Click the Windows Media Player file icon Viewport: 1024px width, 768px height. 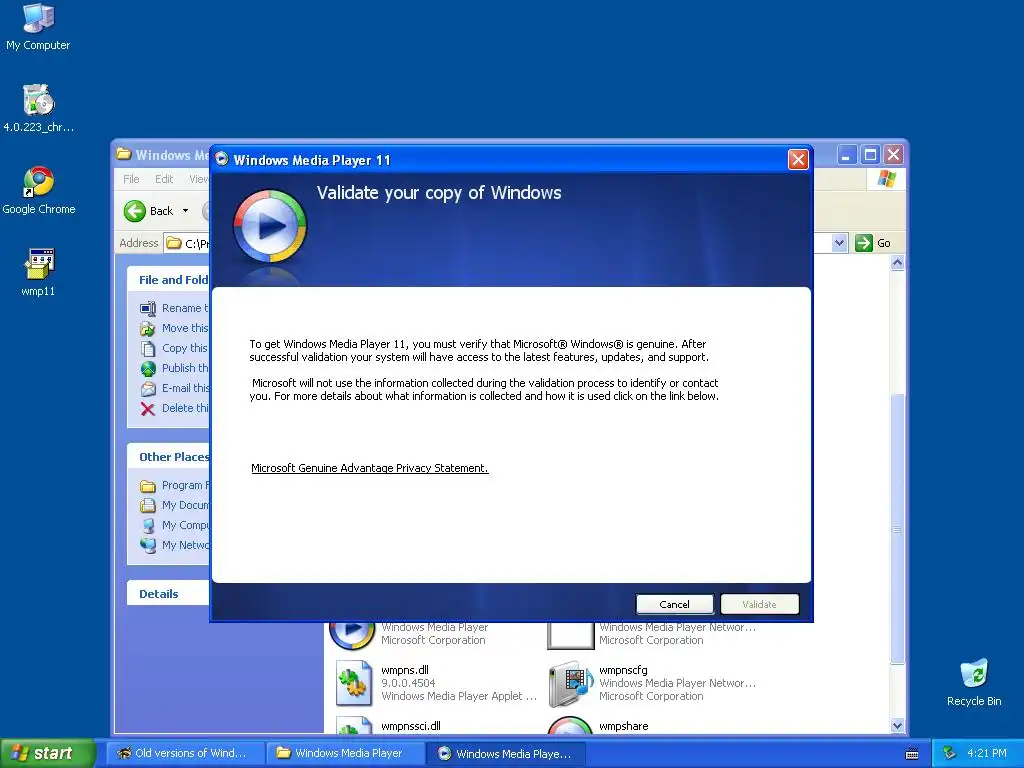(x=352, y=635)
